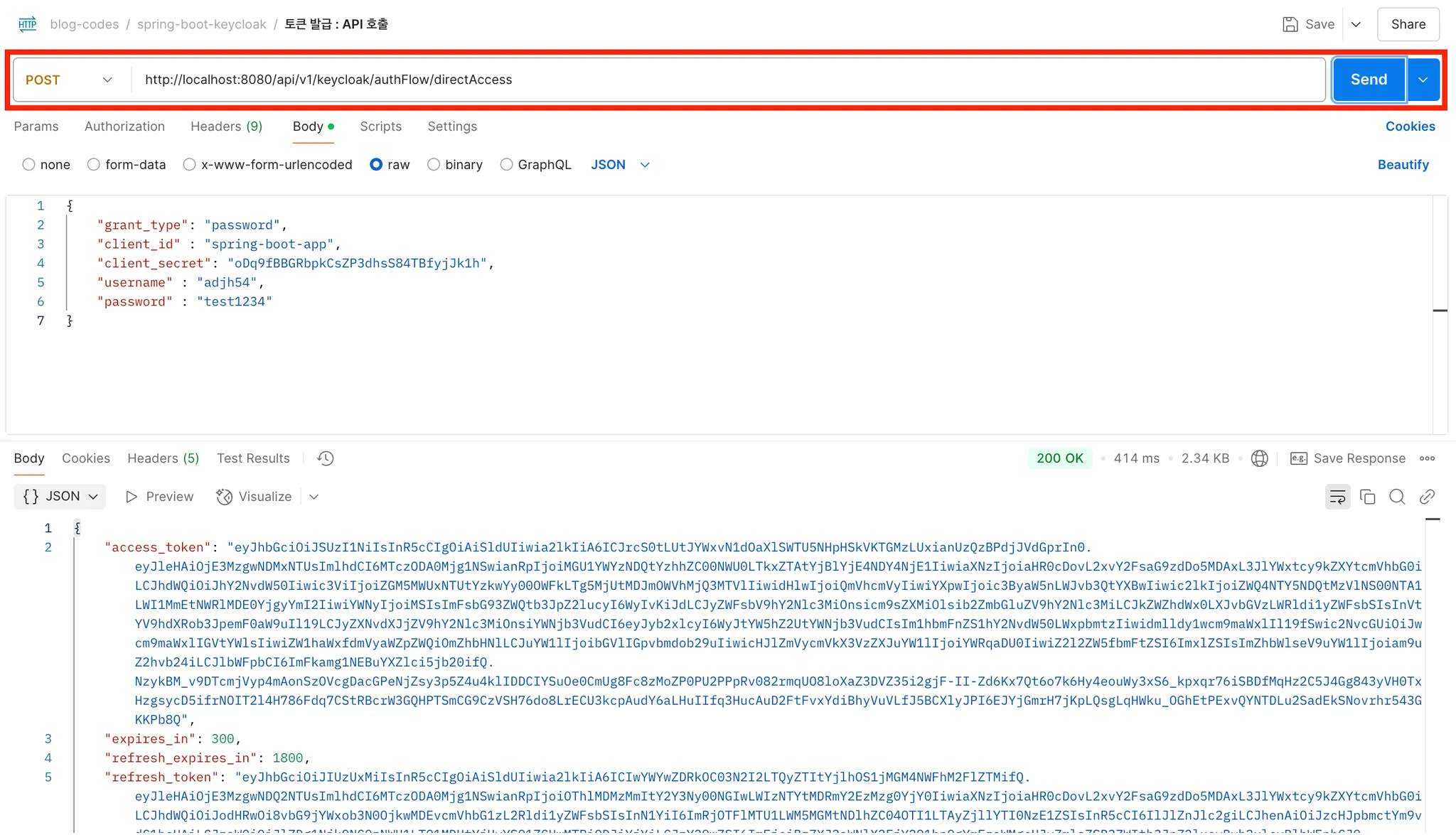This screenshot has width=1456, height=835.
Task: Select x-www-form-urlencoded body option
Action: 189,165
